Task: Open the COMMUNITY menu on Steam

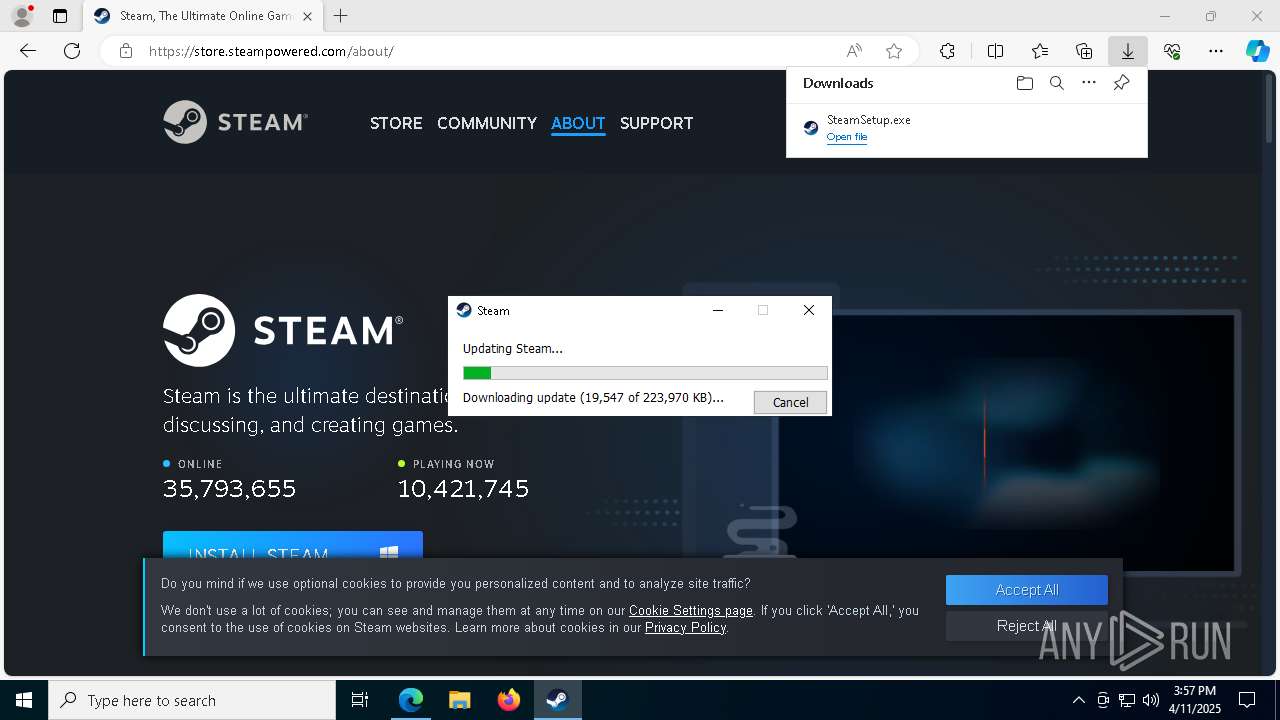Action: click(487, 123)
